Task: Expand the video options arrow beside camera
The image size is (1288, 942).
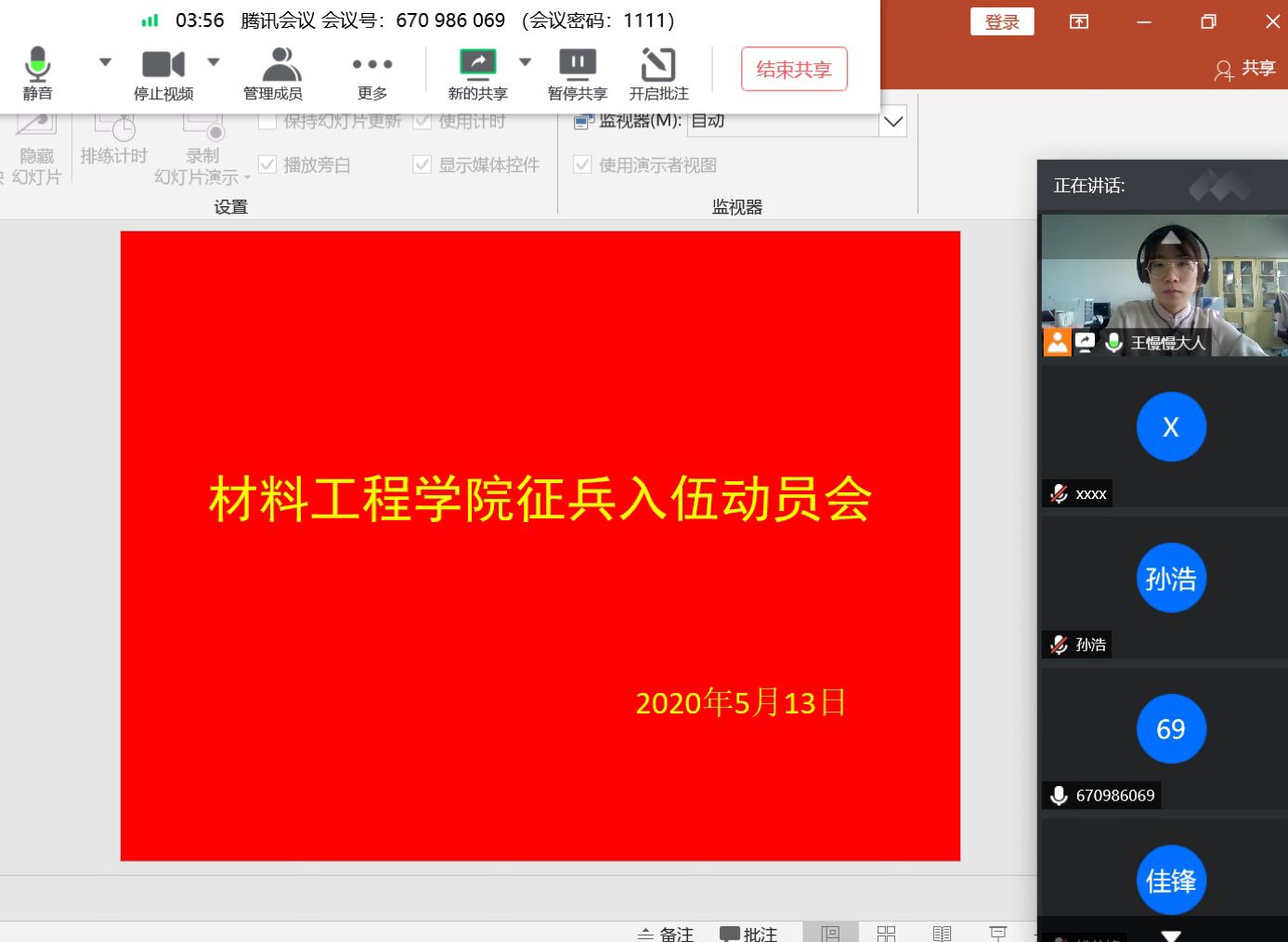Action: 214,62
